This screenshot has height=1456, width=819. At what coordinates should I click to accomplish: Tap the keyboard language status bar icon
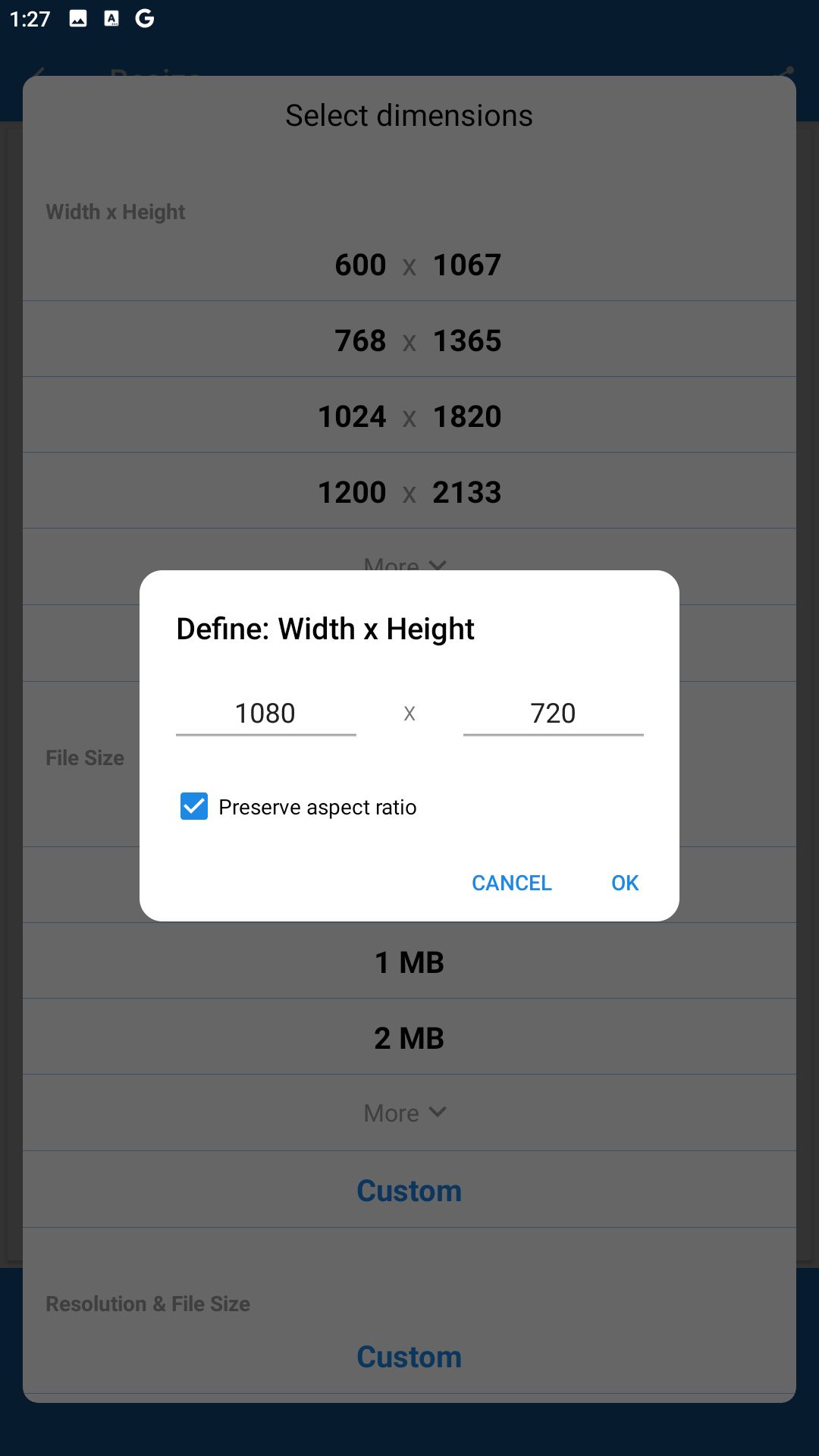[111, 18]
